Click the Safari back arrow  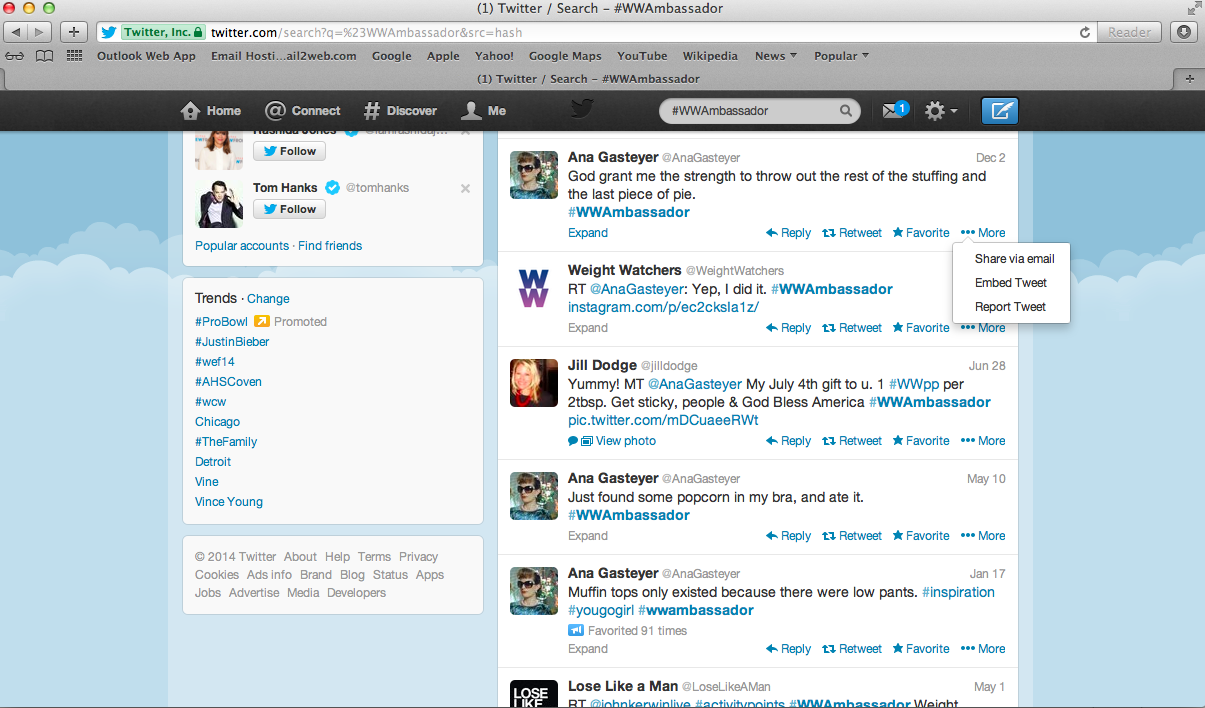point(17,32)
